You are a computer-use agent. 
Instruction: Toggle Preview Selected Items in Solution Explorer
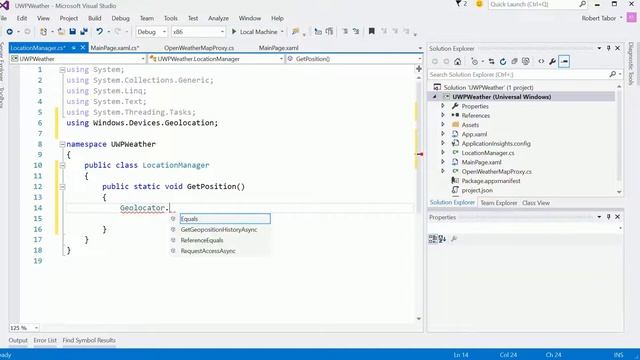(564, 62)
